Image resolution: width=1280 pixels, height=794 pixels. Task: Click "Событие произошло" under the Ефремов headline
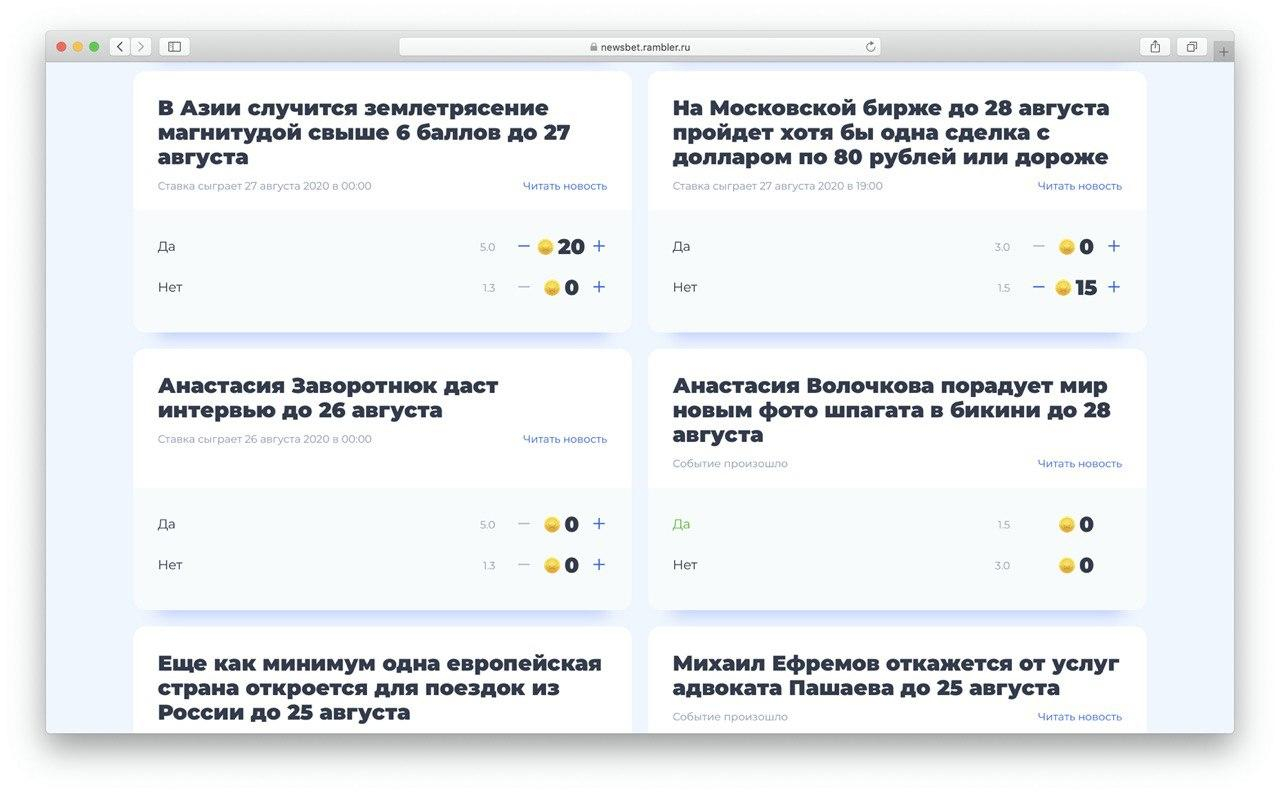tap(730, 717)
